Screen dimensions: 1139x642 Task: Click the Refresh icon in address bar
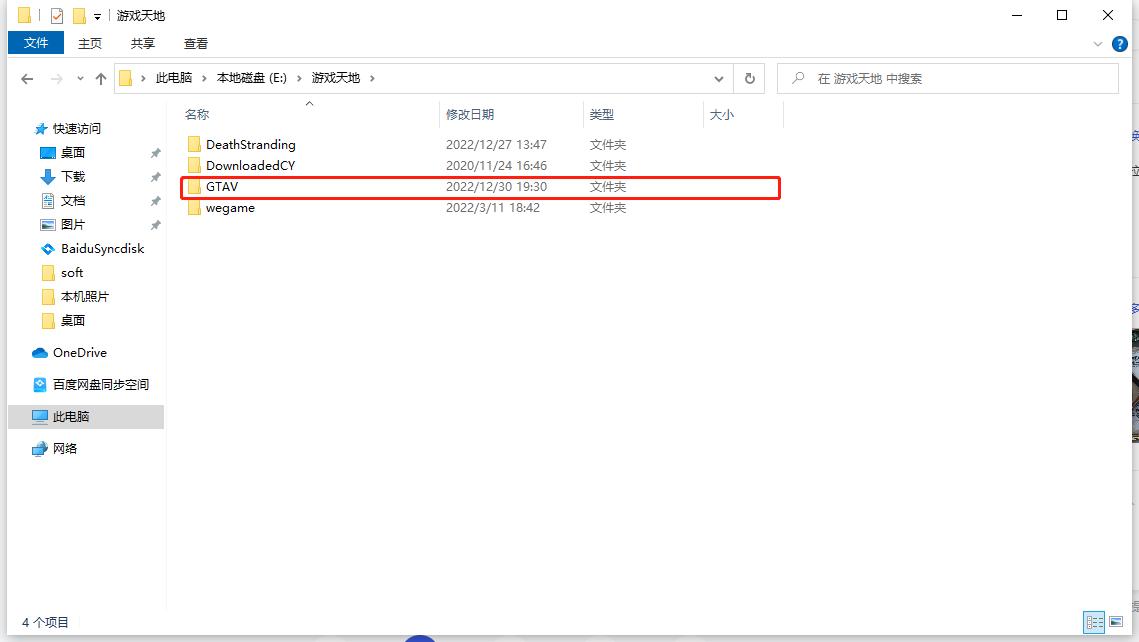point(749,78)
